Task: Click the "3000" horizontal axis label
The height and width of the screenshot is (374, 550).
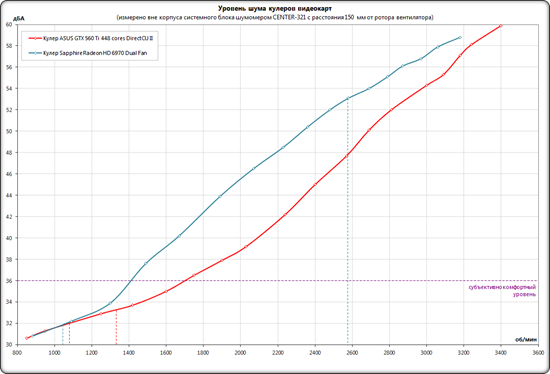Action: coord(426,352)
